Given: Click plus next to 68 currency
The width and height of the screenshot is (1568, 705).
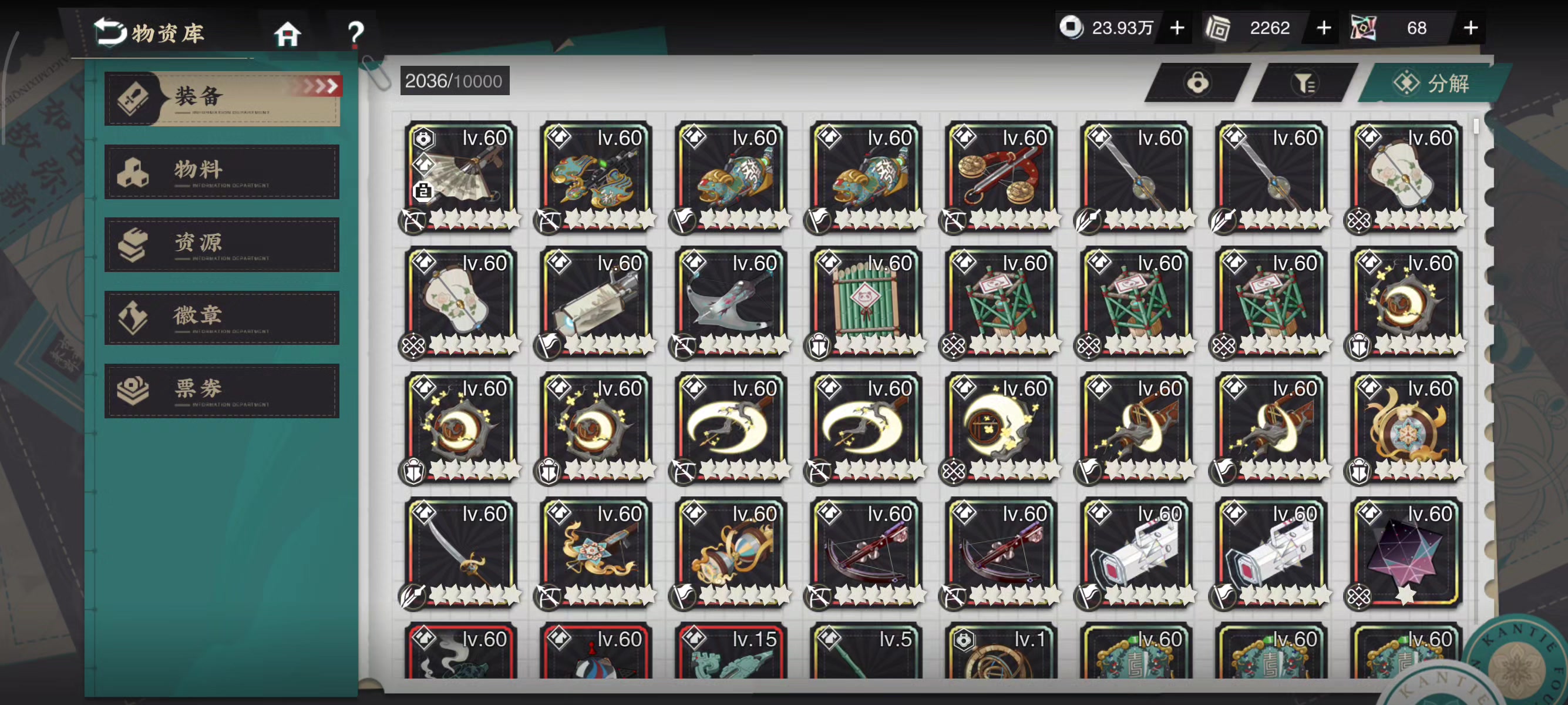Looking at the screenshot, I should point(1471,28).
